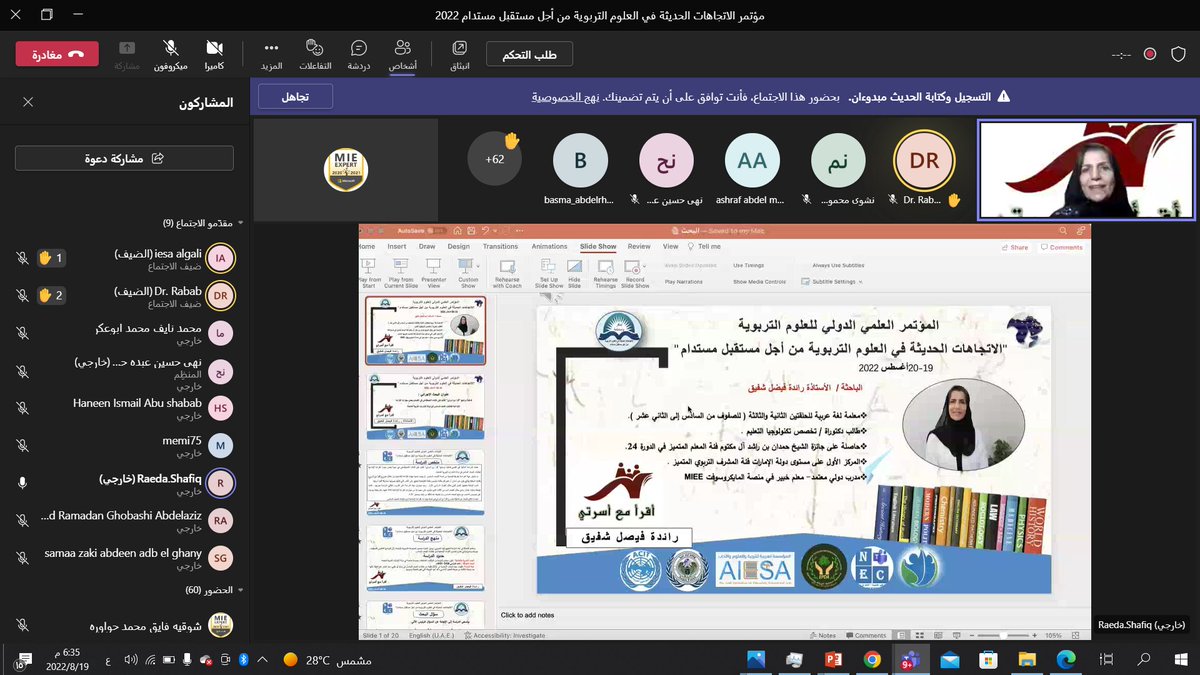This screenshot has height=675, width=1200.
Task: Click the Tell me search in PowerPoint
Action: point(703,246)
